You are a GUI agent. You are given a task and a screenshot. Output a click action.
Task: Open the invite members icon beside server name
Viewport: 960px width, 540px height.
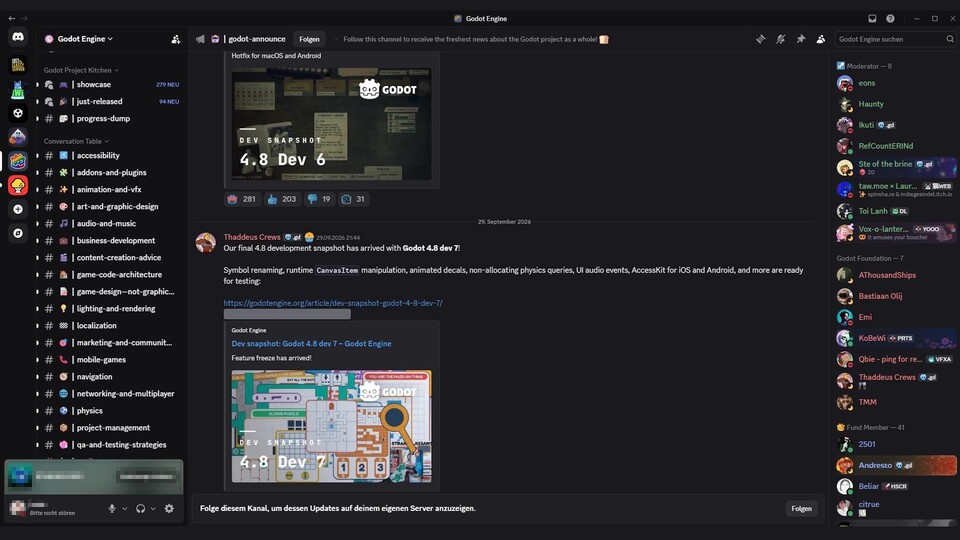coord(176,39)
